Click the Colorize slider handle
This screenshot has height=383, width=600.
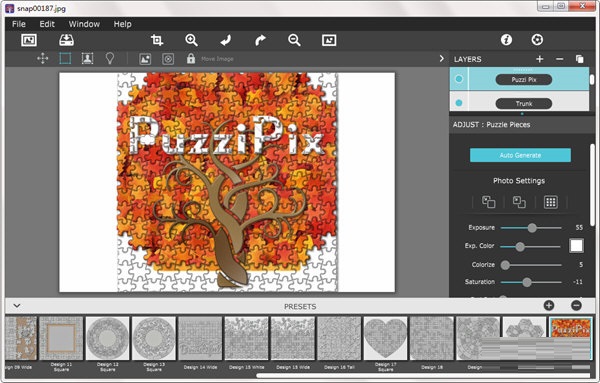pos(505,265)
